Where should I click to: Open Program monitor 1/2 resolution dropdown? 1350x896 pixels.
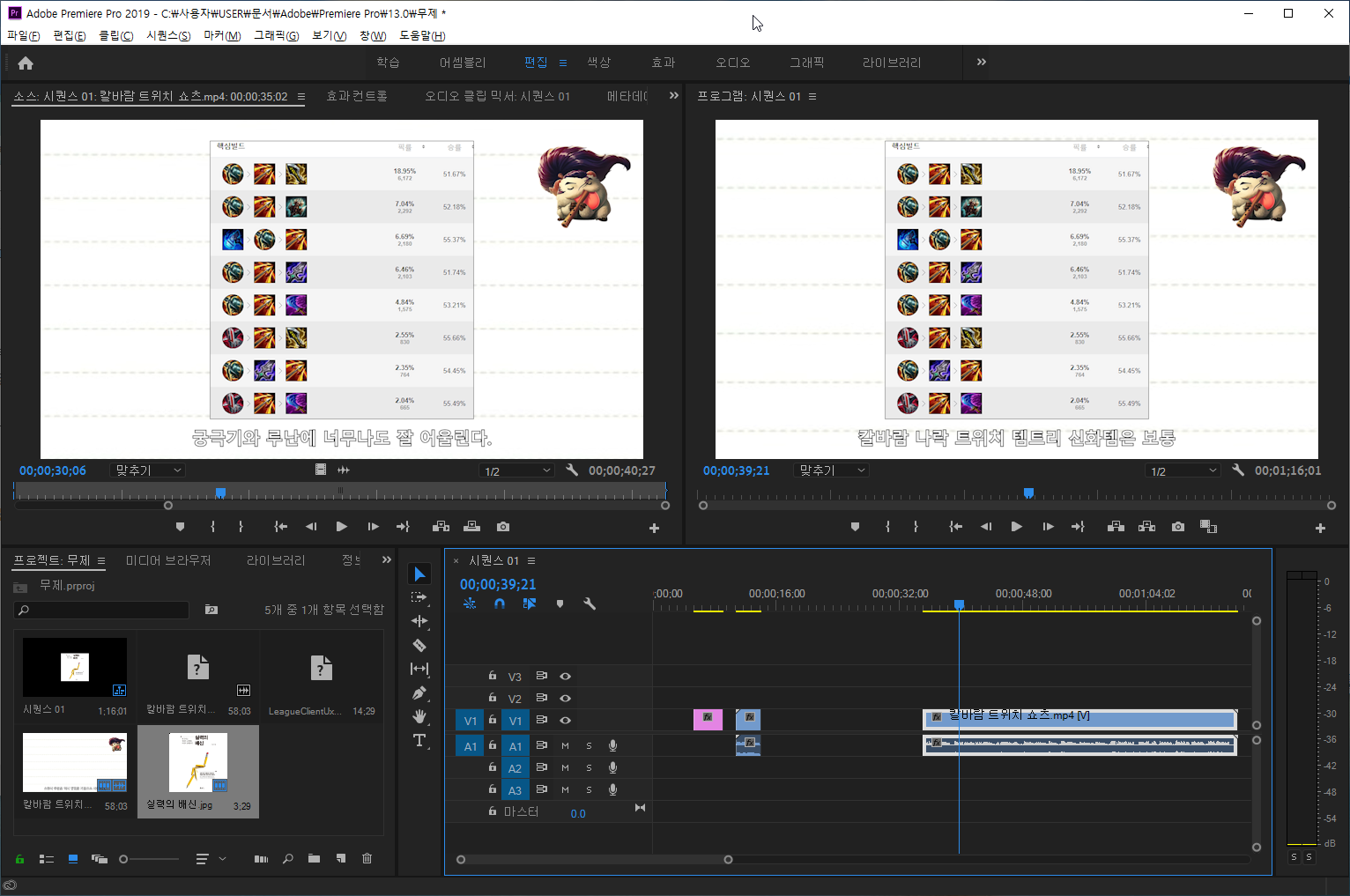(x=1183, y=471)
